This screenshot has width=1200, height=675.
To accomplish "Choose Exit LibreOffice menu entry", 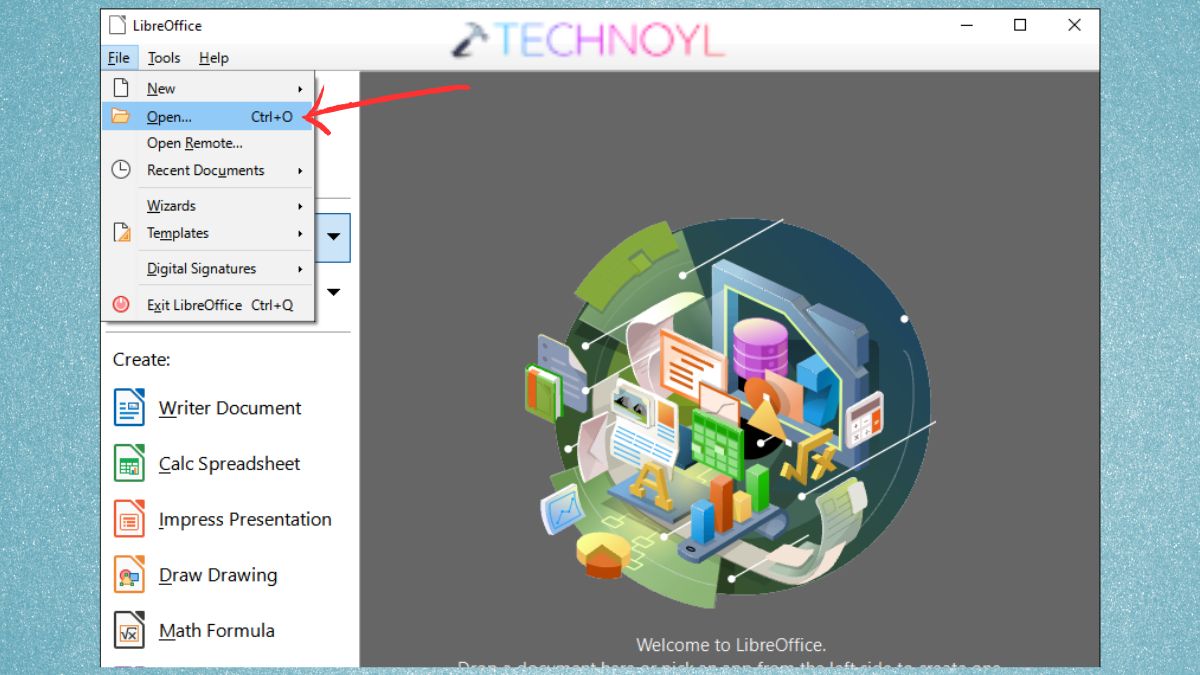I will (x=208, y=305).
